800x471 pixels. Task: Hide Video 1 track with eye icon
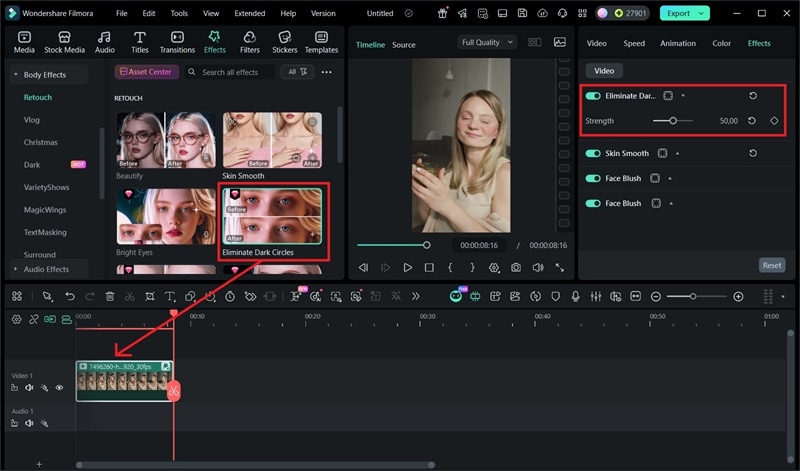coord(60,387)
